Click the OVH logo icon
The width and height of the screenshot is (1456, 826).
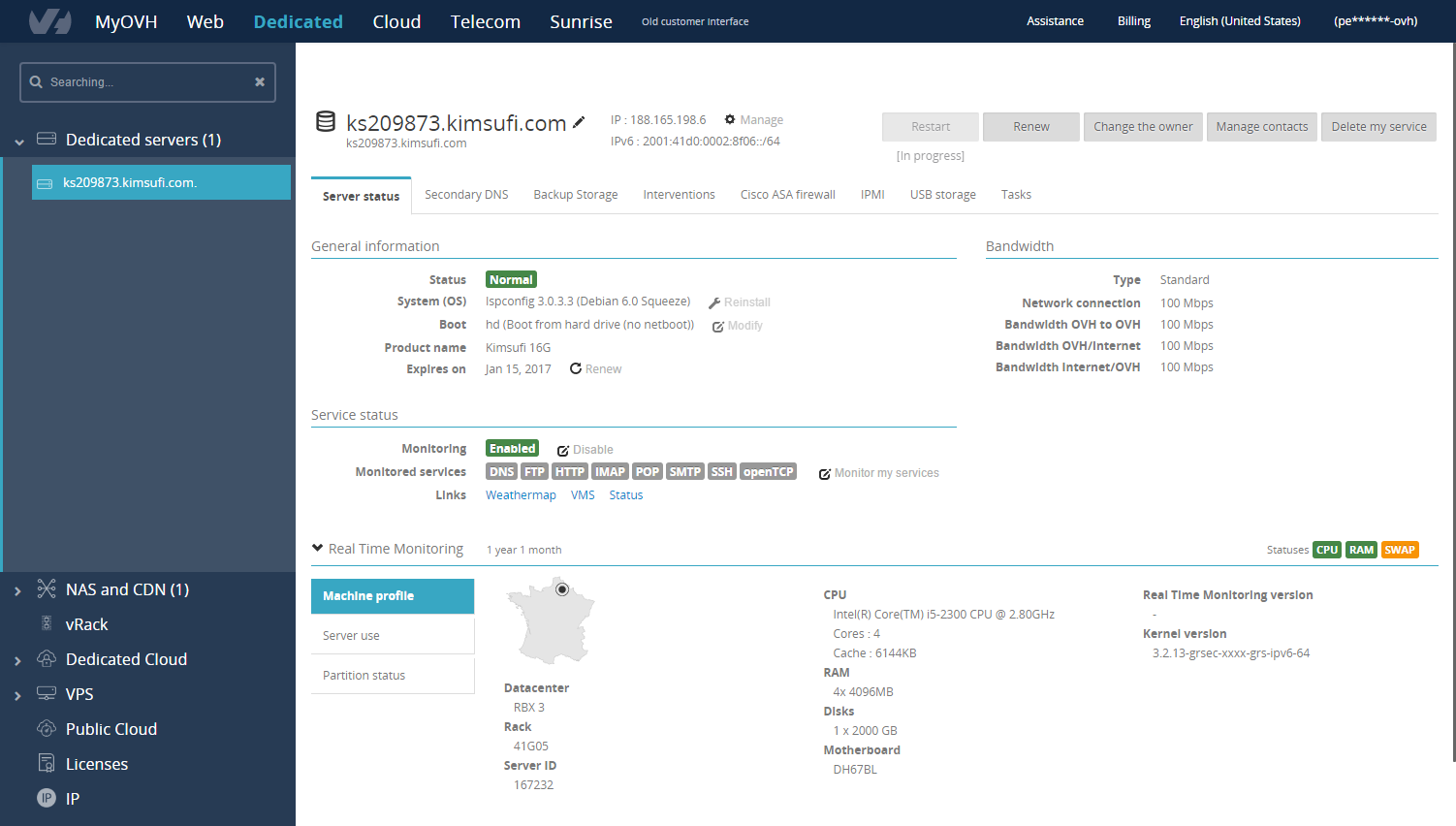pos(49,21)
